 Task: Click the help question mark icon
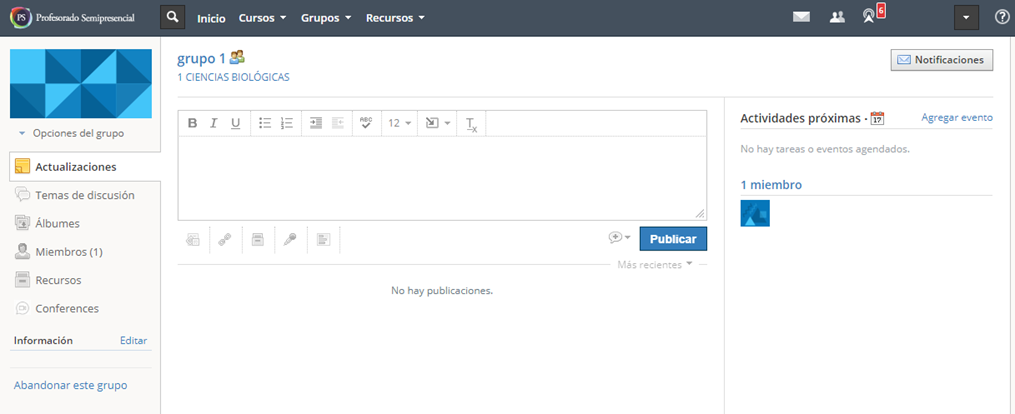[1002, 17]
